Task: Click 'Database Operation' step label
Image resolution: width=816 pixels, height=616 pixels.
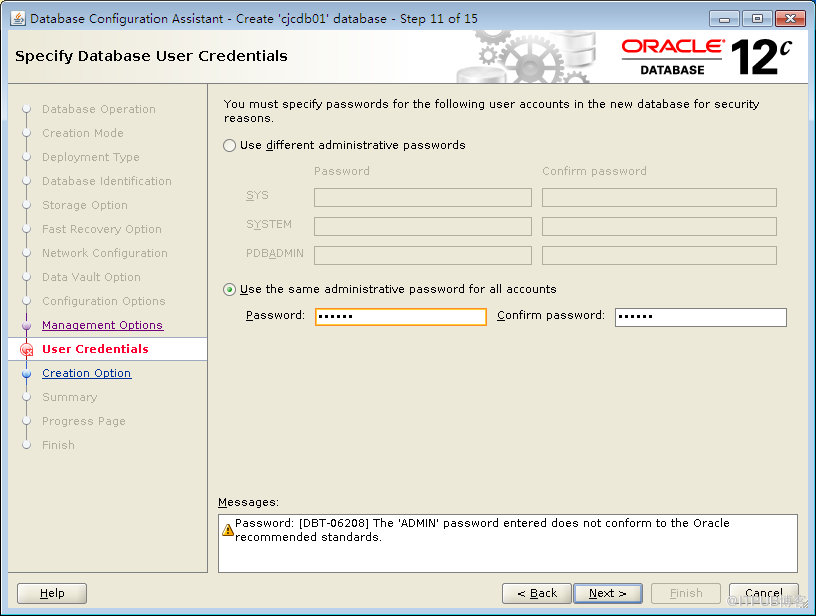Action: [99, 109]
